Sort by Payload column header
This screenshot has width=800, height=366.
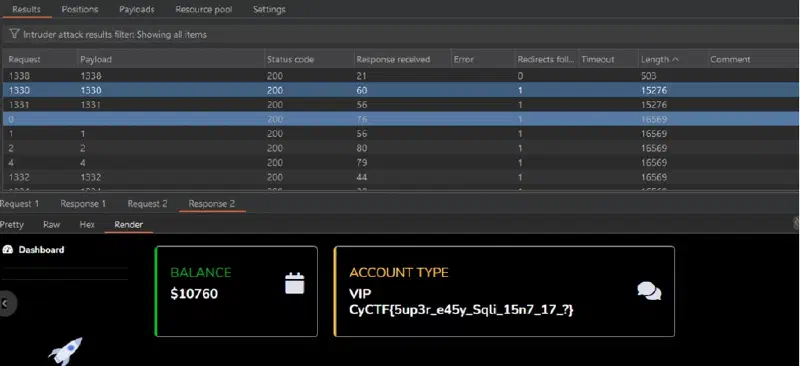coord(170,59)
